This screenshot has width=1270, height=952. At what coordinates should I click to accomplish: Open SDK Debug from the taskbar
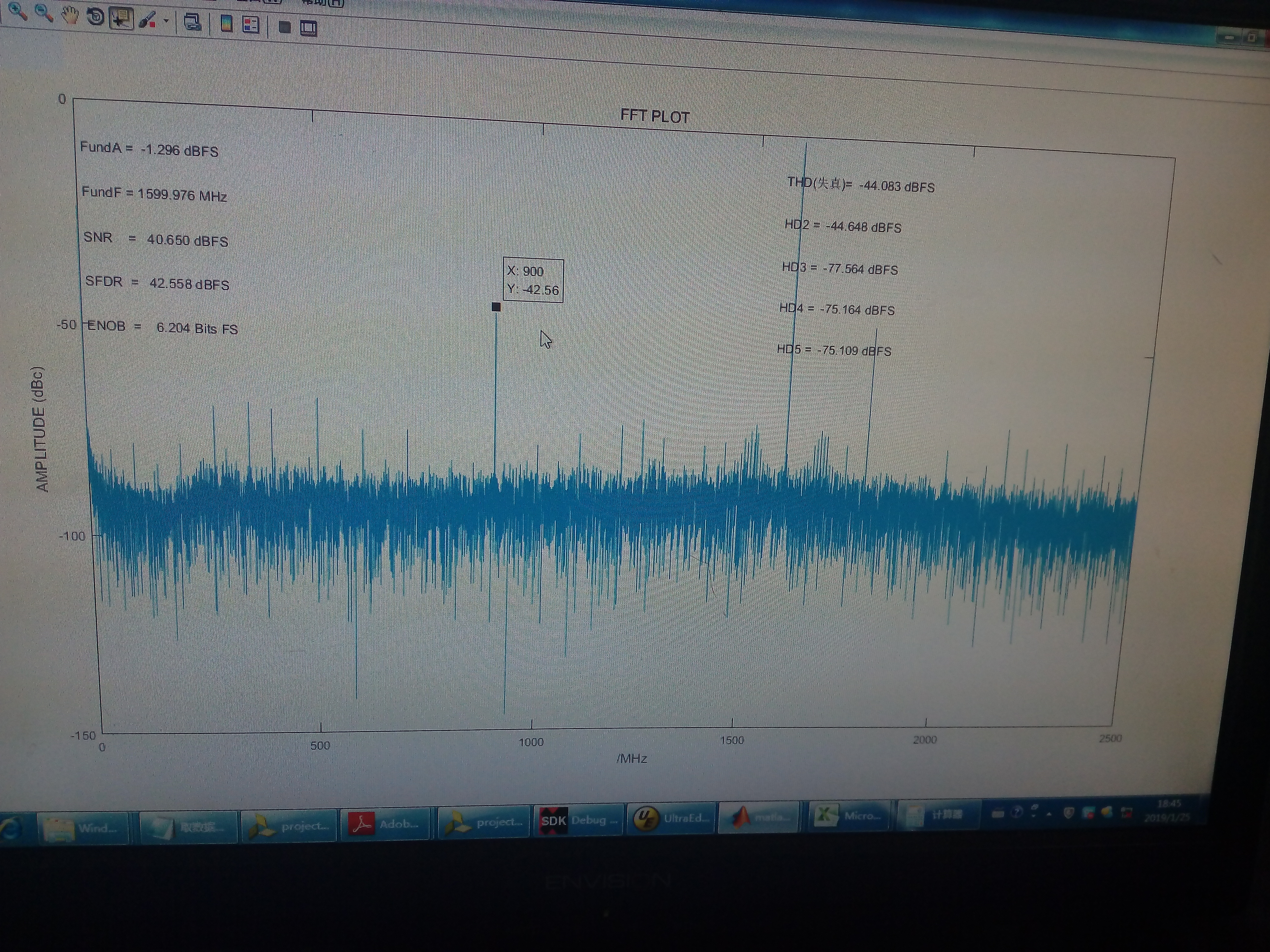point(579,820)
